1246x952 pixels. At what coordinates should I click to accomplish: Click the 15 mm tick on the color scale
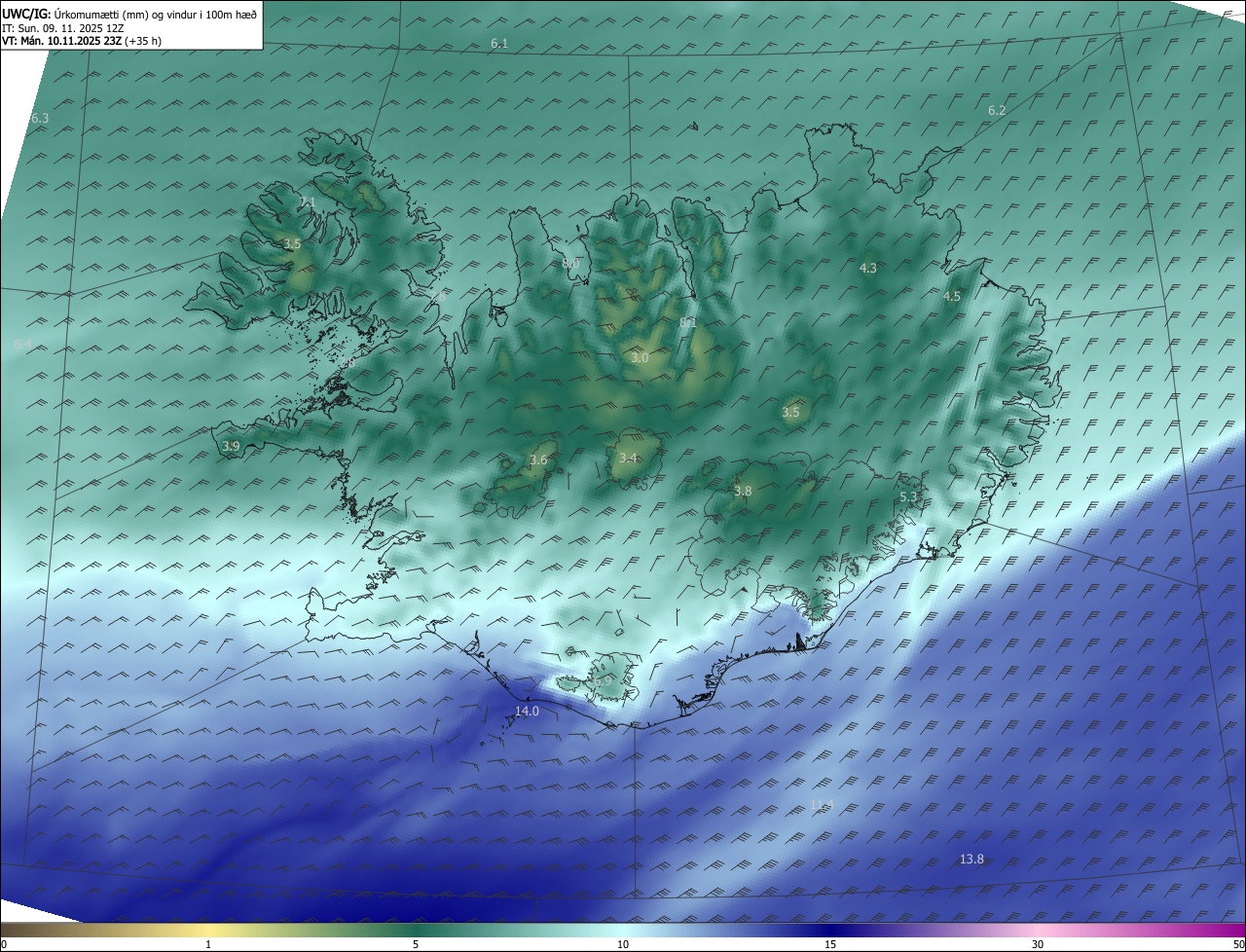[x=830, y=945]
